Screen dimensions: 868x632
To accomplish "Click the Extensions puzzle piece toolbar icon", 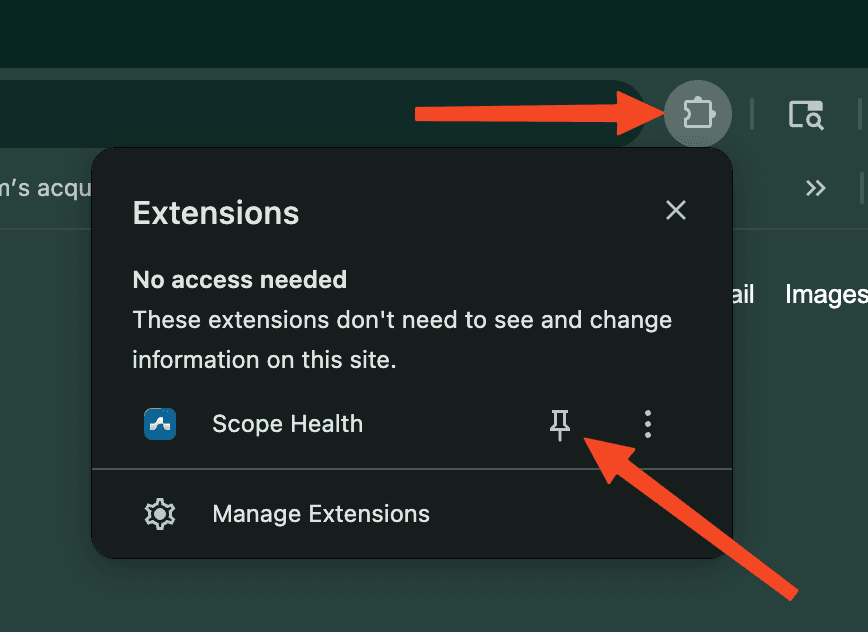I will pos(697,113).
